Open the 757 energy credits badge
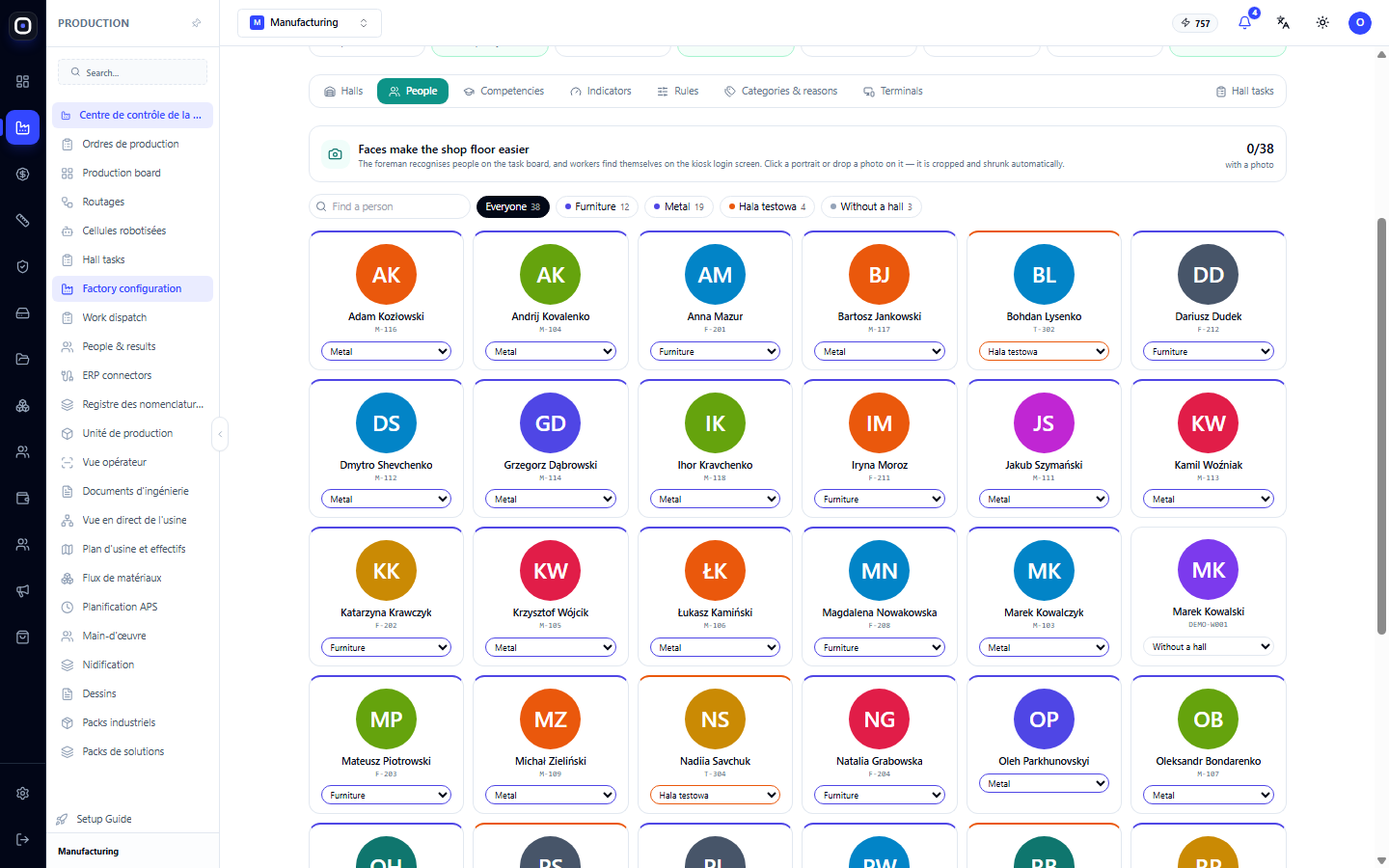The image size is (1389, 868). pos(1195,23)
